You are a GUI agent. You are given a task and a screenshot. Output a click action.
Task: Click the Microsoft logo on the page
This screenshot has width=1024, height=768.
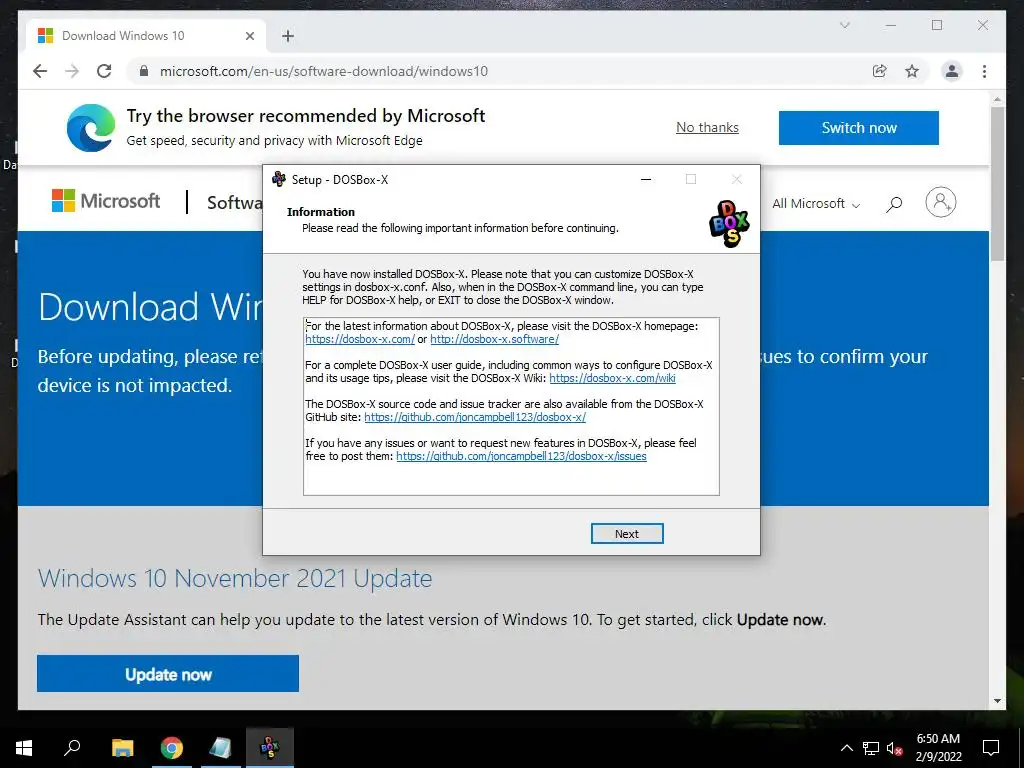pos(106,201)
